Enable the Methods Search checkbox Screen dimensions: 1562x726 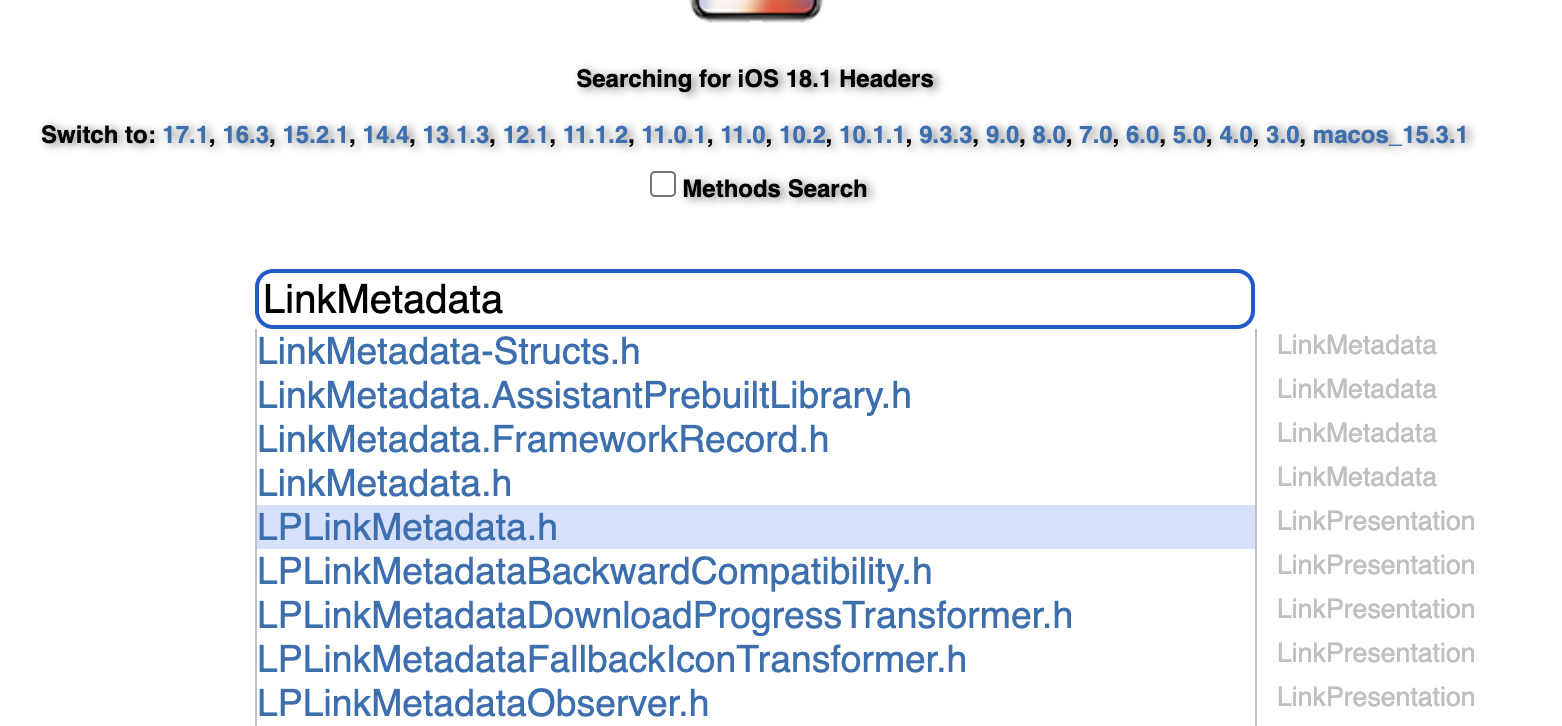662,184
